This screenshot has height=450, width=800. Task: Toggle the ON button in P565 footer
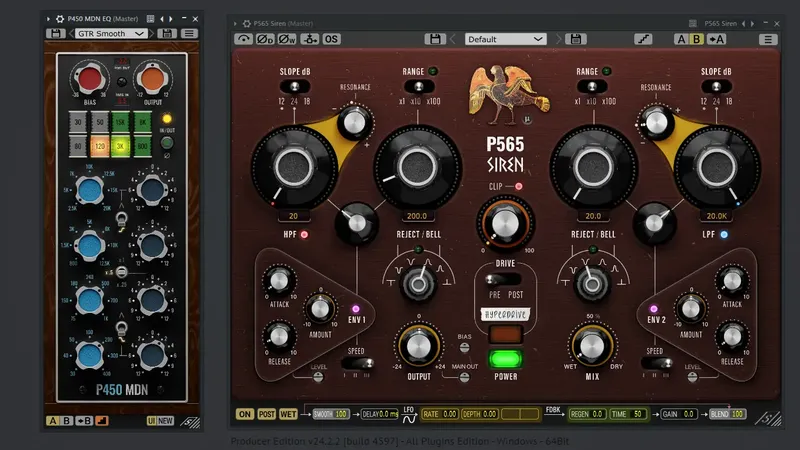click(x=245, y=414)
